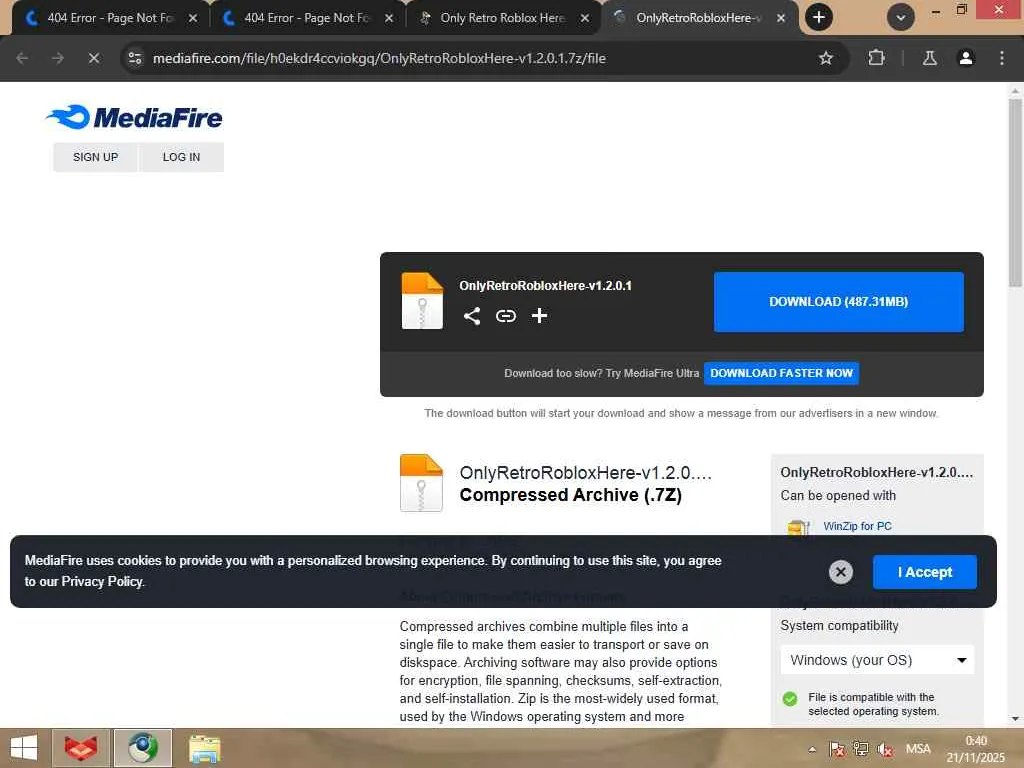Open File Explorer from the taskbar
1024x768 pixels.
point(204,748)
